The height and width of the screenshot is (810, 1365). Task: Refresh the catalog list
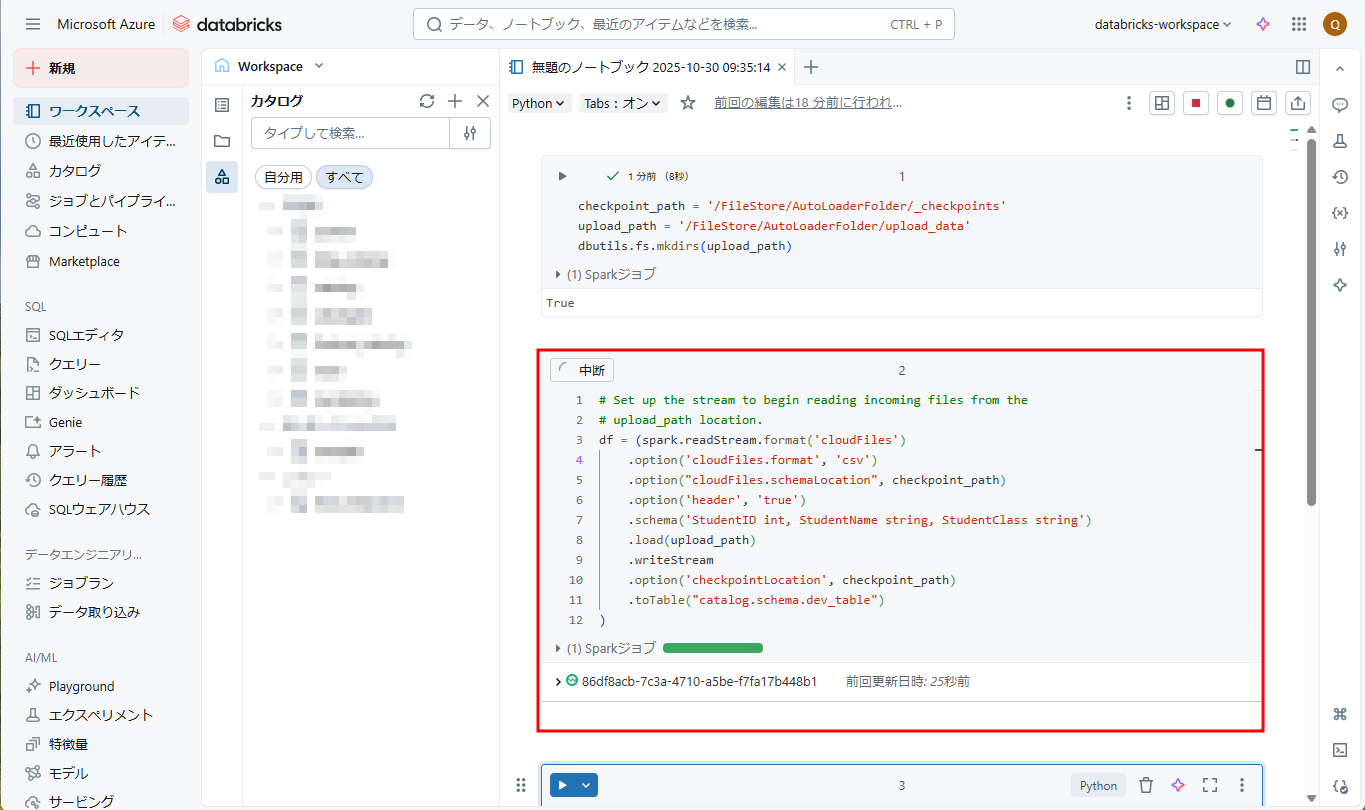pyautogui.click(x=427, y=101)
